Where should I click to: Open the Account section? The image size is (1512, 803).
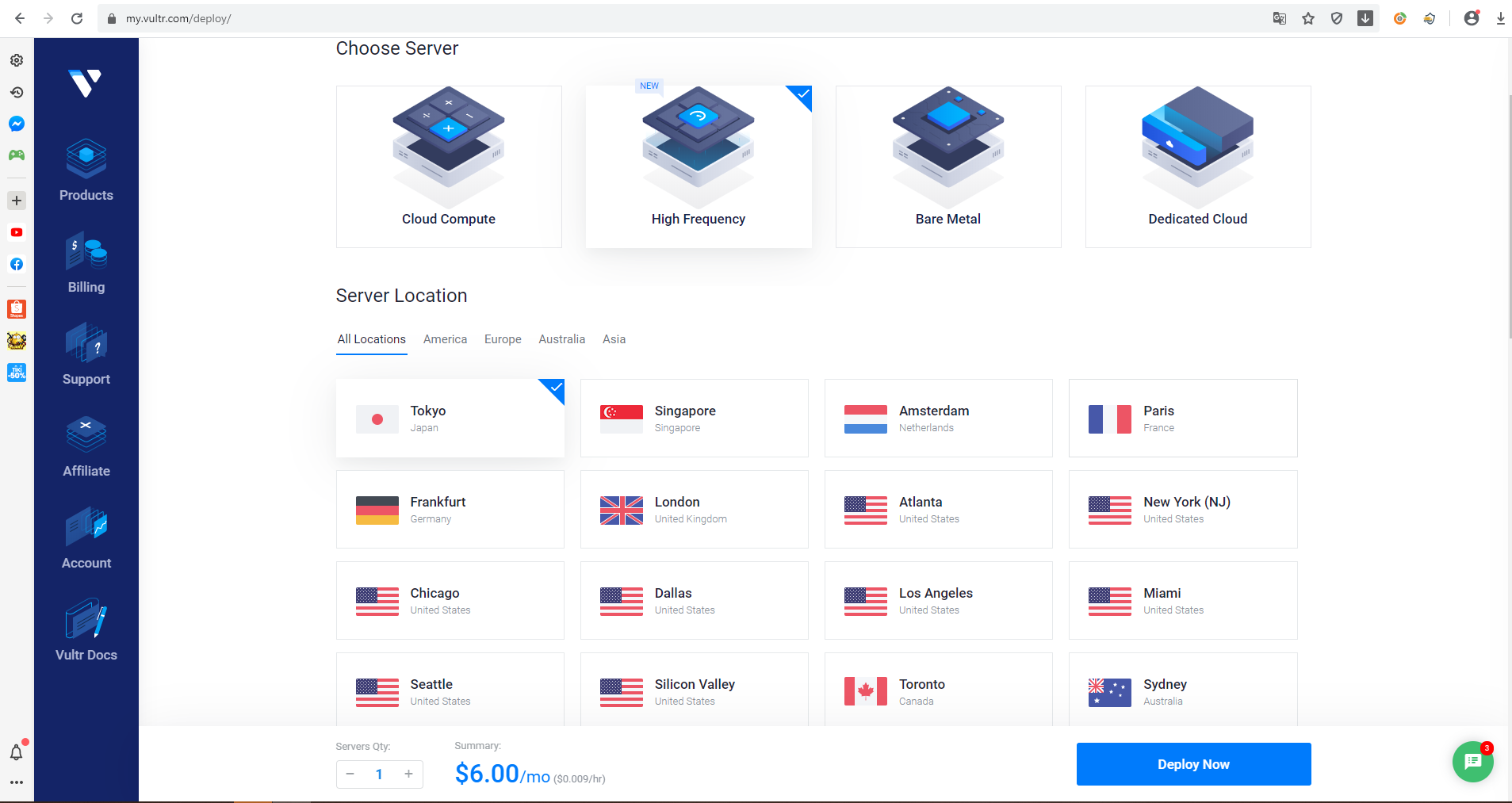[86, 538]
